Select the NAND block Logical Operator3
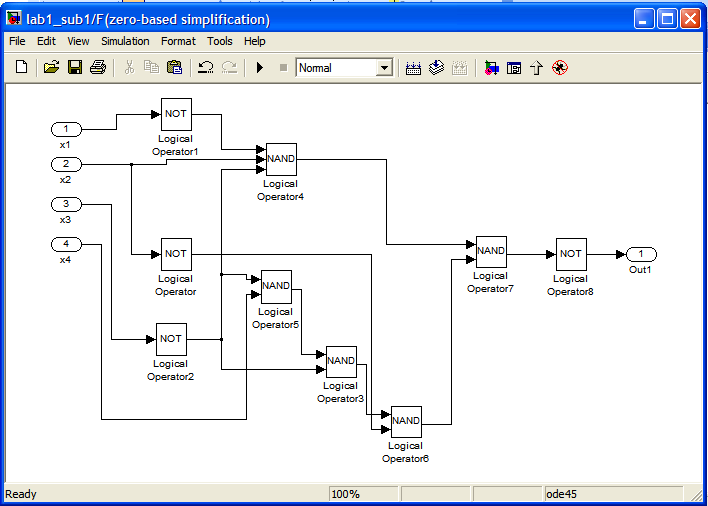The image size is (708, 506). pos(341,362)
